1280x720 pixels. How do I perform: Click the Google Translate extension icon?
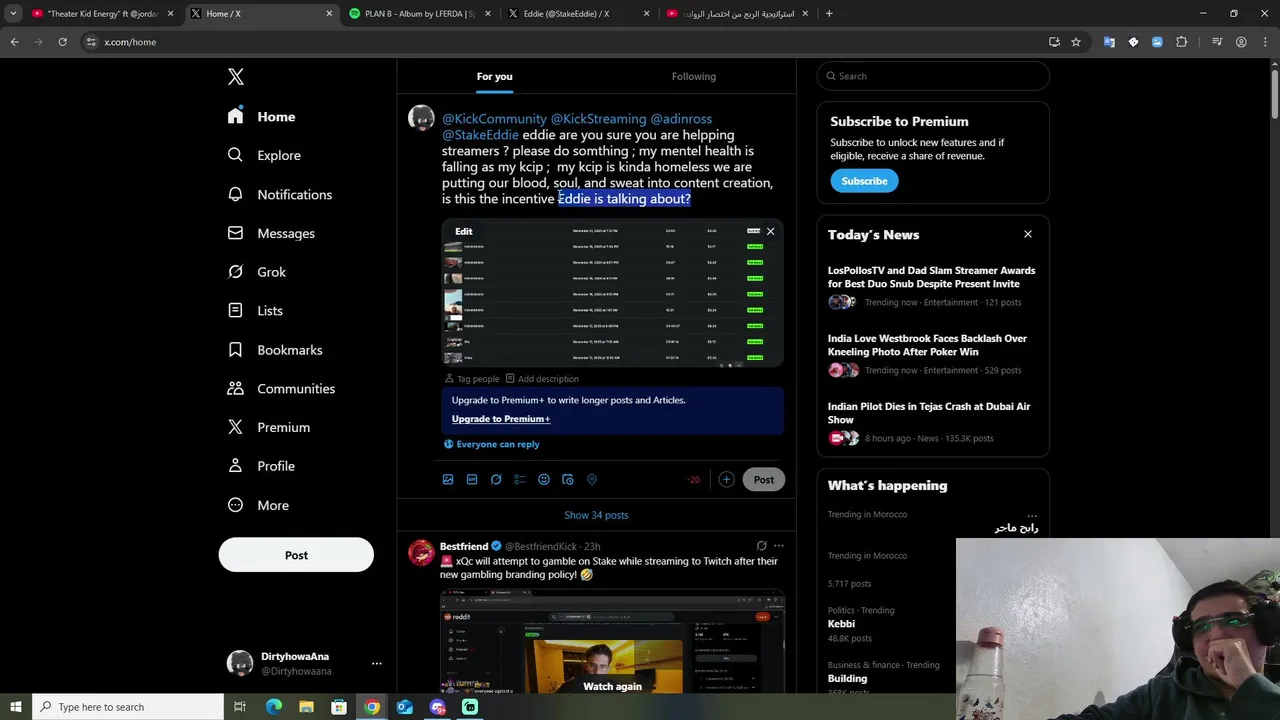pyautogui.click(x=1109, y=42)
